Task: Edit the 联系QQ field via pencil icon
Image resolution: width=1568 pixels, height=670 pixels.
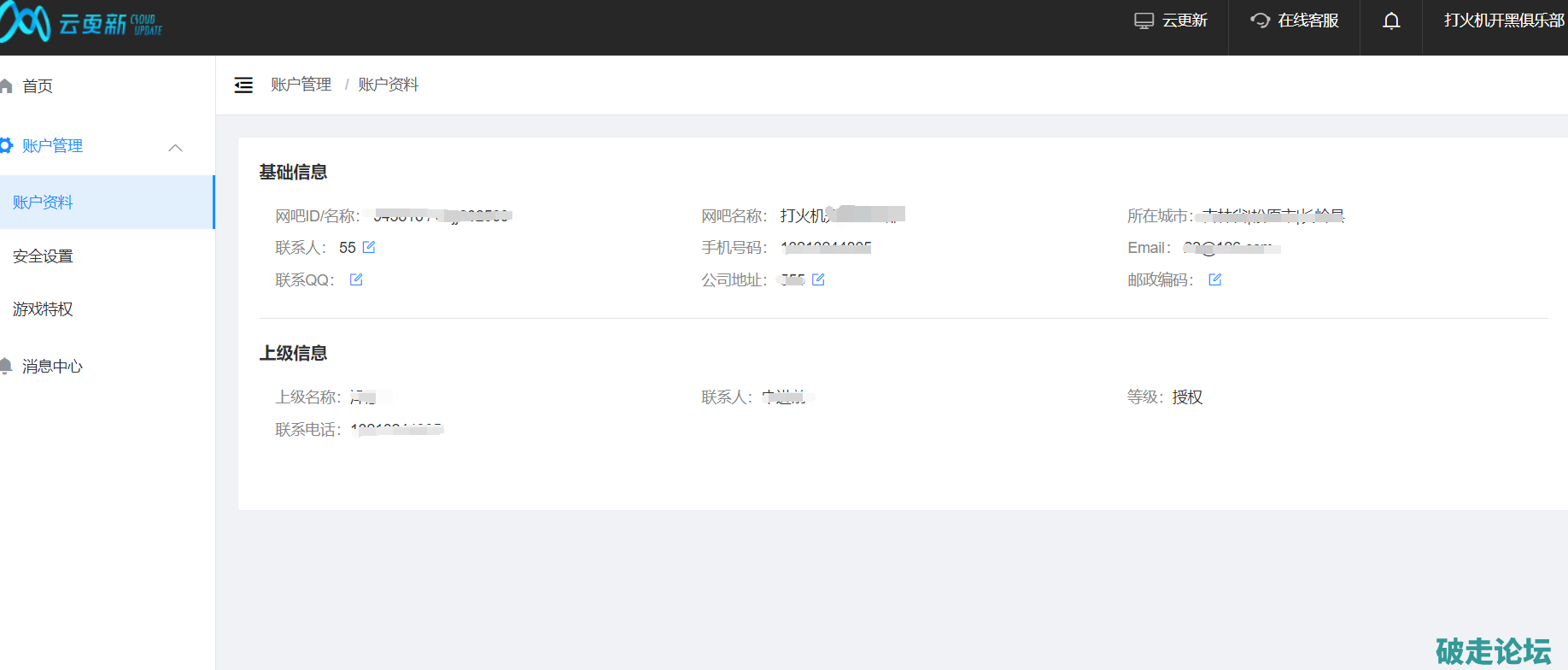Action: [x=356, y=279]
